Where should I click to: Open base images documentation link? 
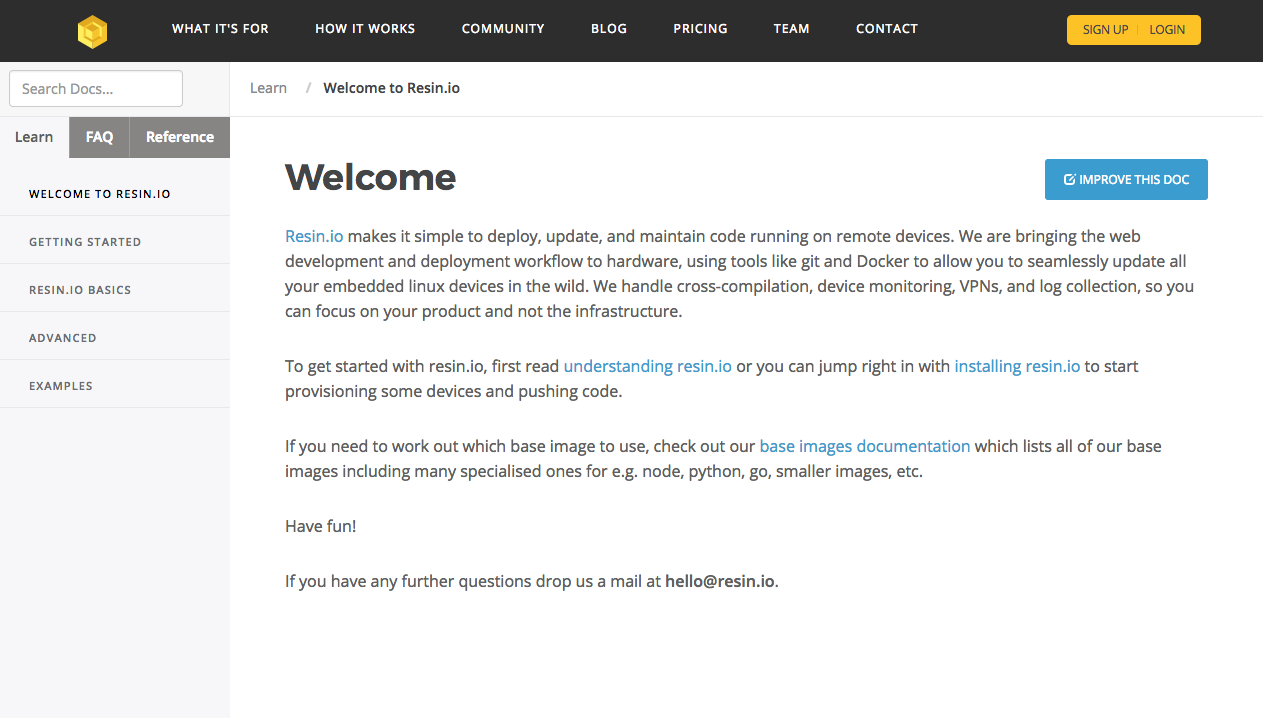tap(865, 446)
